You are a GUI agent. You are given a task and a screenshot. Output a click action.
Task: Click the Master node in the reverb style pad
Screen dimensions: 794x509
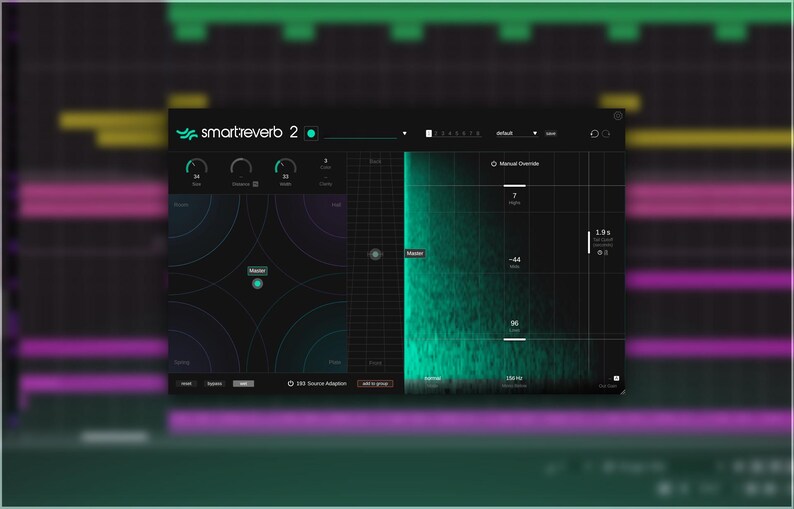(x=257, y=284)
